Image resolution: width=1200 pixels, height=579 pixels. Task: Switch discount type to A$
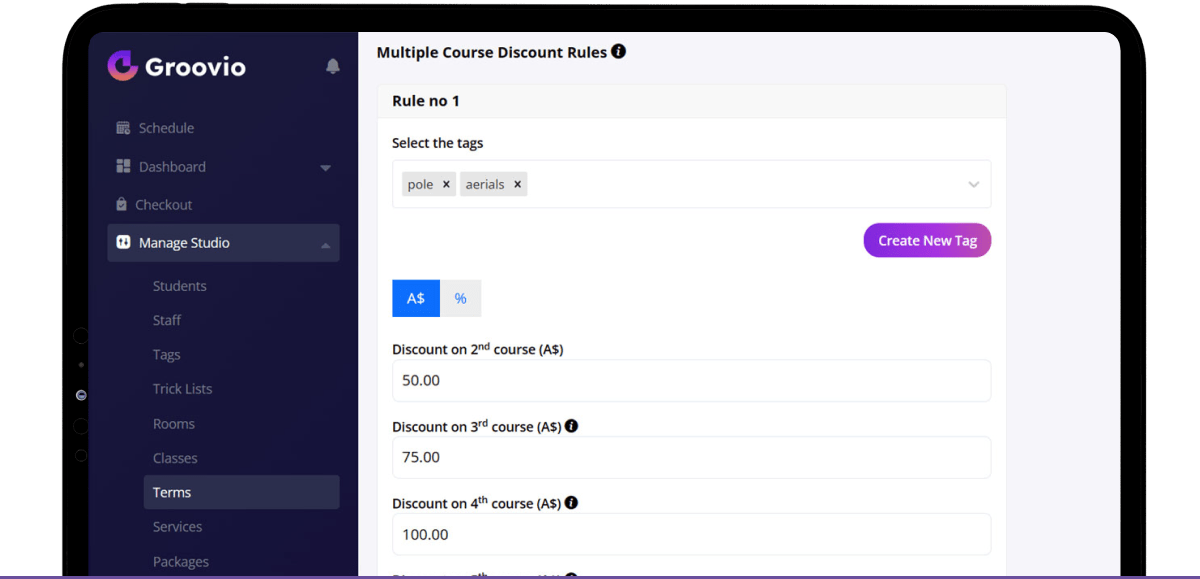pyautogui.click(x=416, y=298)
